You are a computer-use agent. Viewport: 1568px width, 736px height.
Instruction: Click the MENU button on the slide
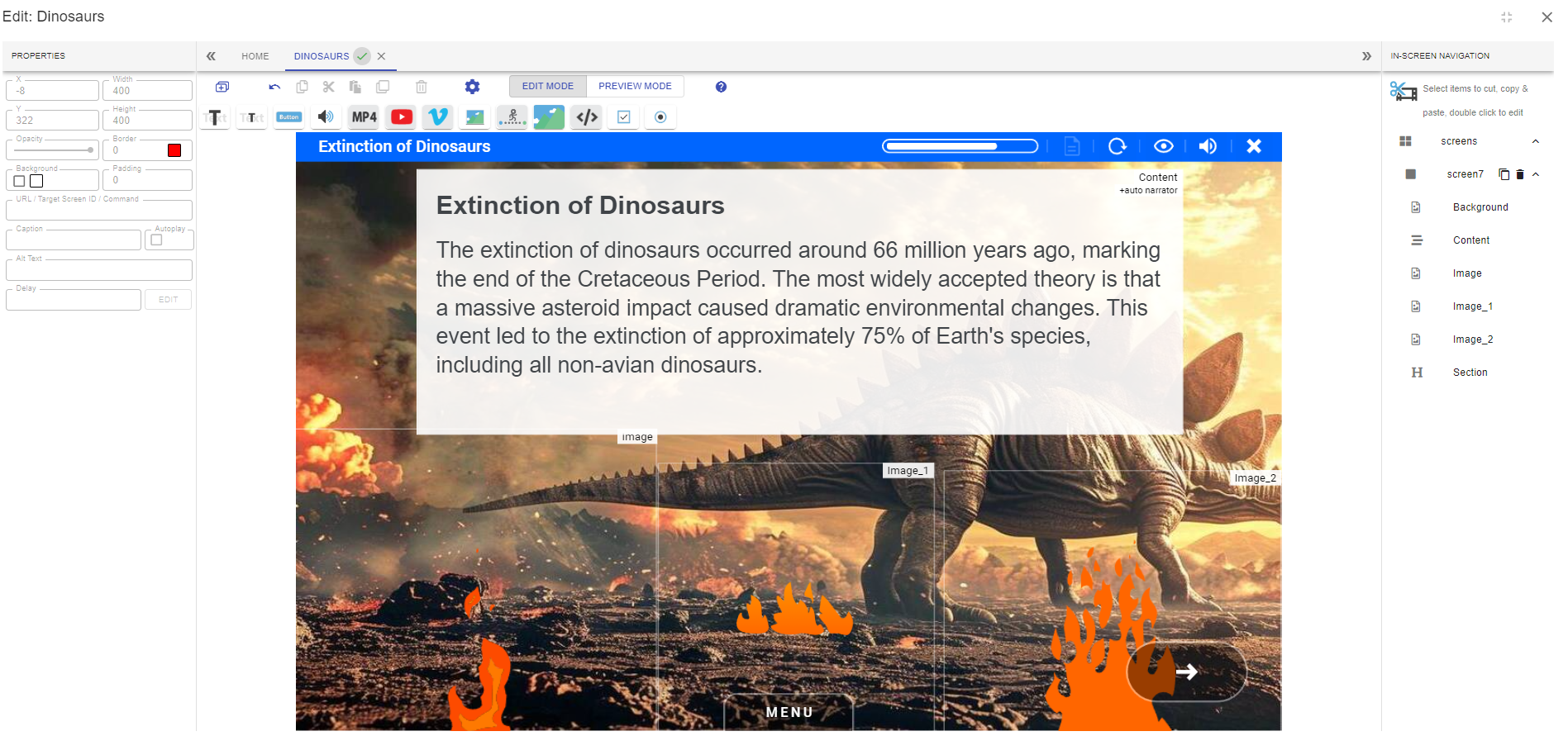point(789,712)
